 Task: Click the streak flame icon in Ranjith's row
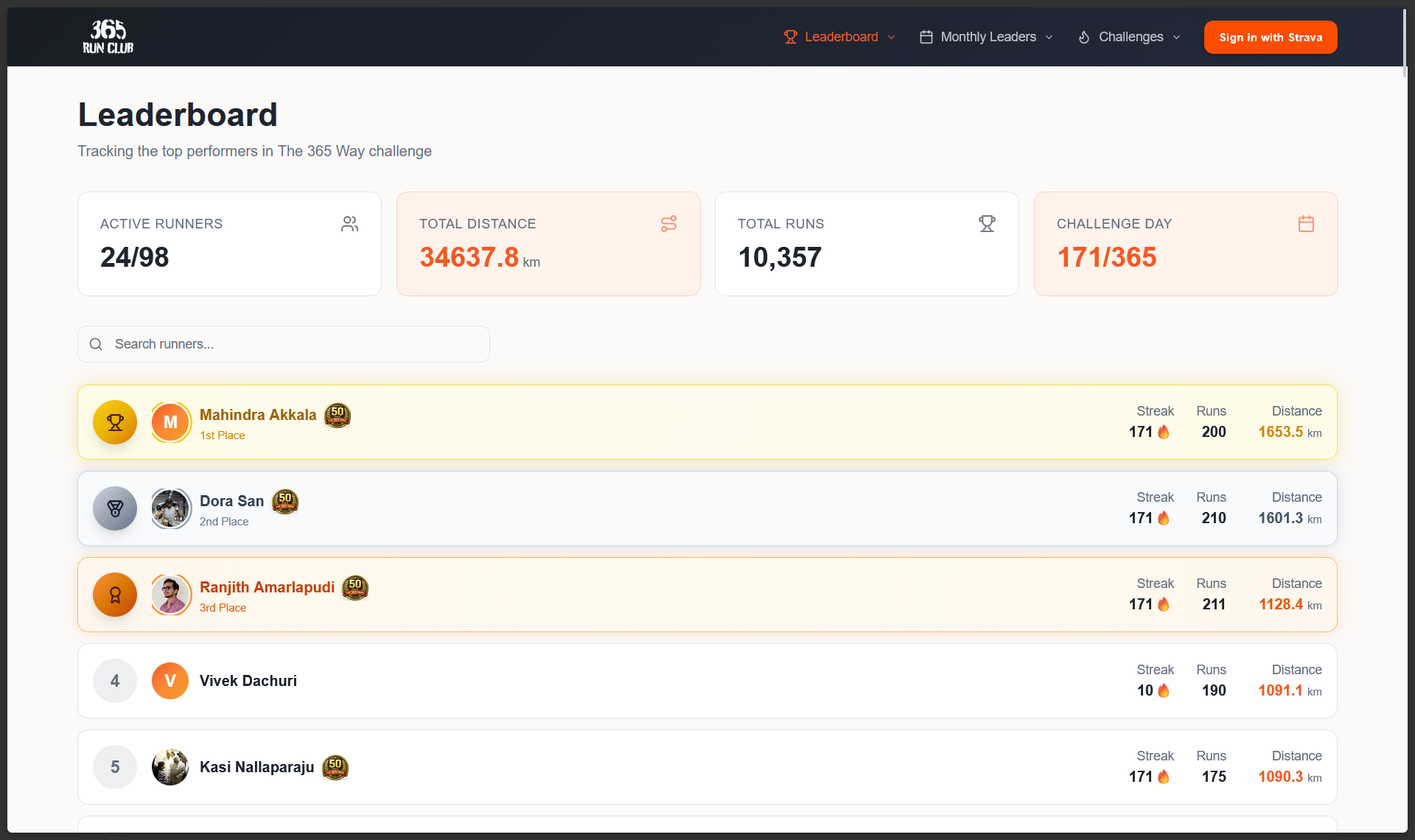coord(1164,604)
